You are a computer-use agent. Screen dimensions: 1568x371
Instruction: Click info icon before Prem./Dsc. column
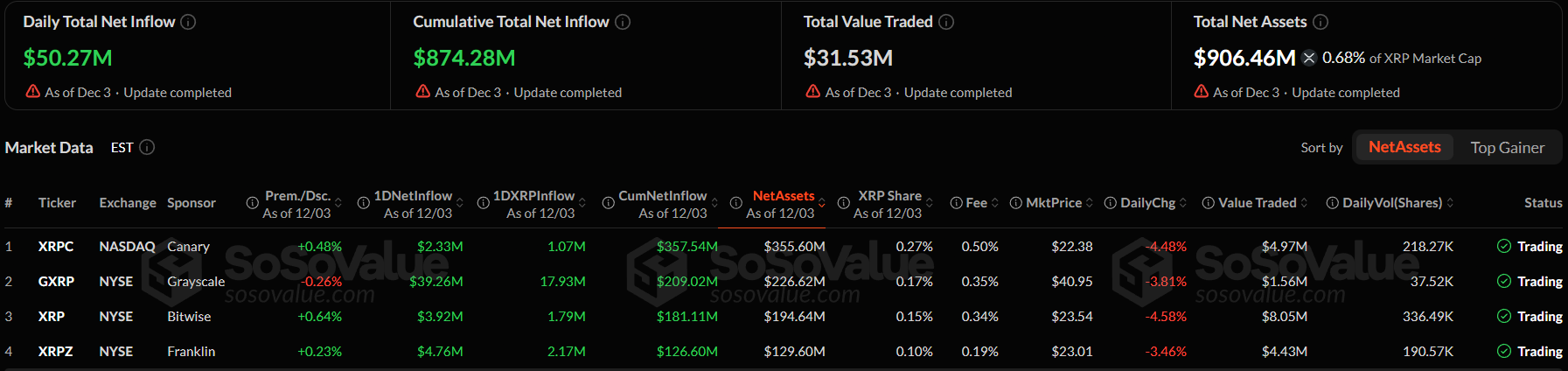[x=252, y=203]
